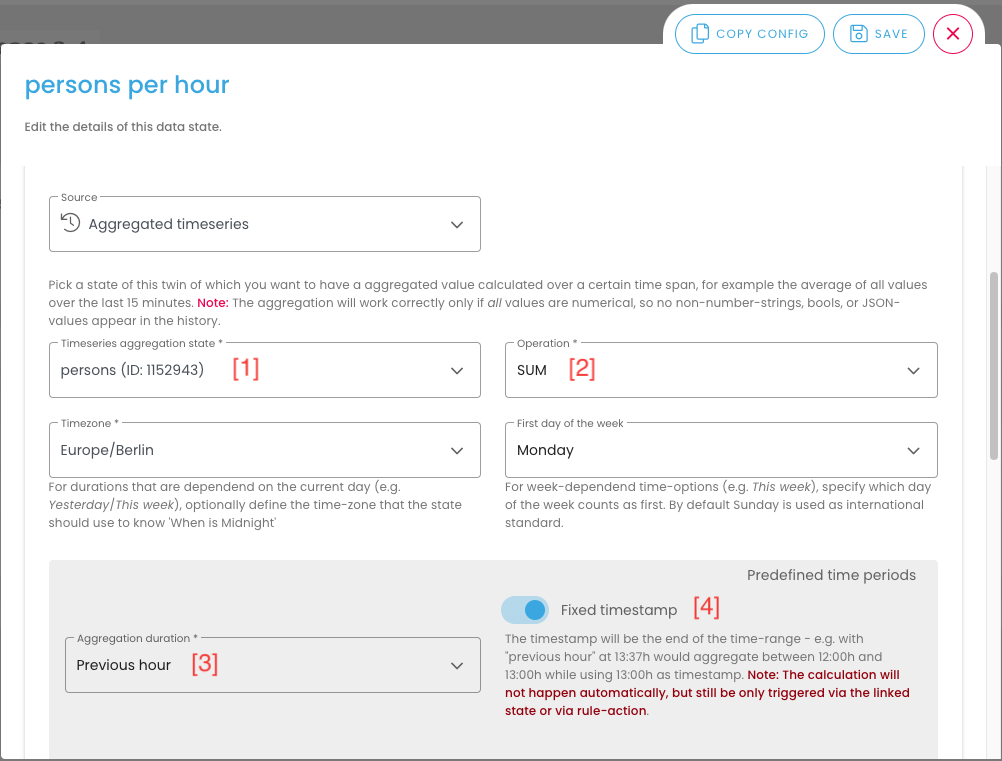Open the Europe/Berlin timezone dropdown

coord(250,450)
